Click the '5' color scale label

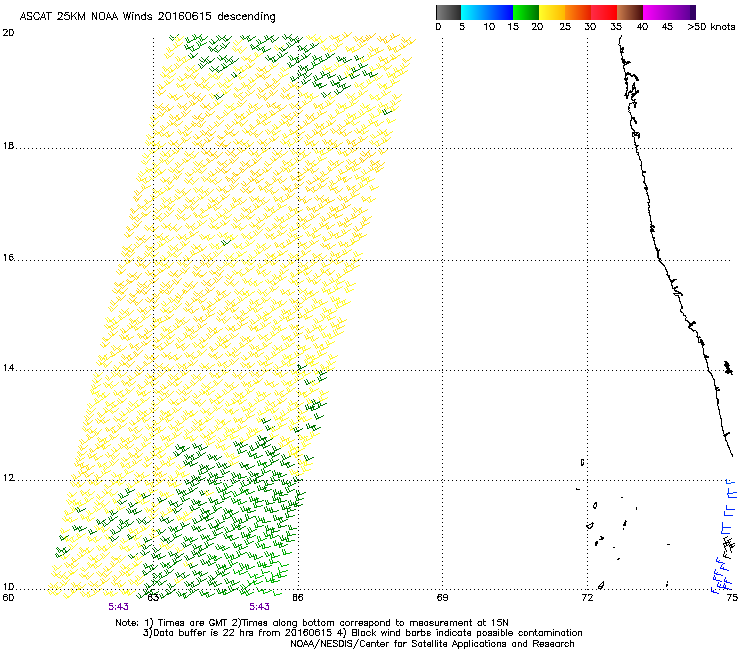[x=462, y=27]
